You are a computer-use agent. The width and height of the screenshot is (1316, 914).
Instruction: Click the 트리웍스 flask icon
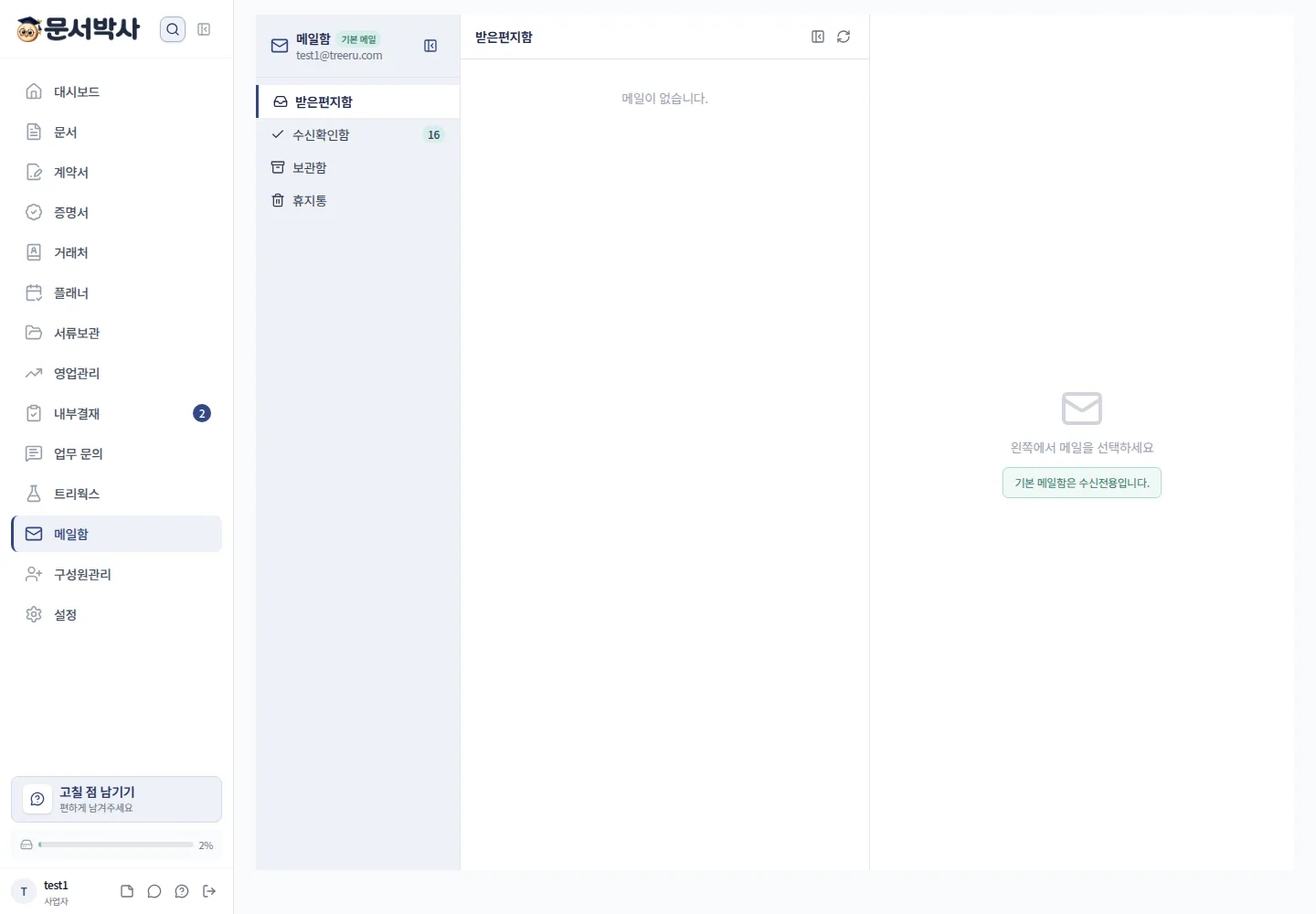tap(34, 494)
